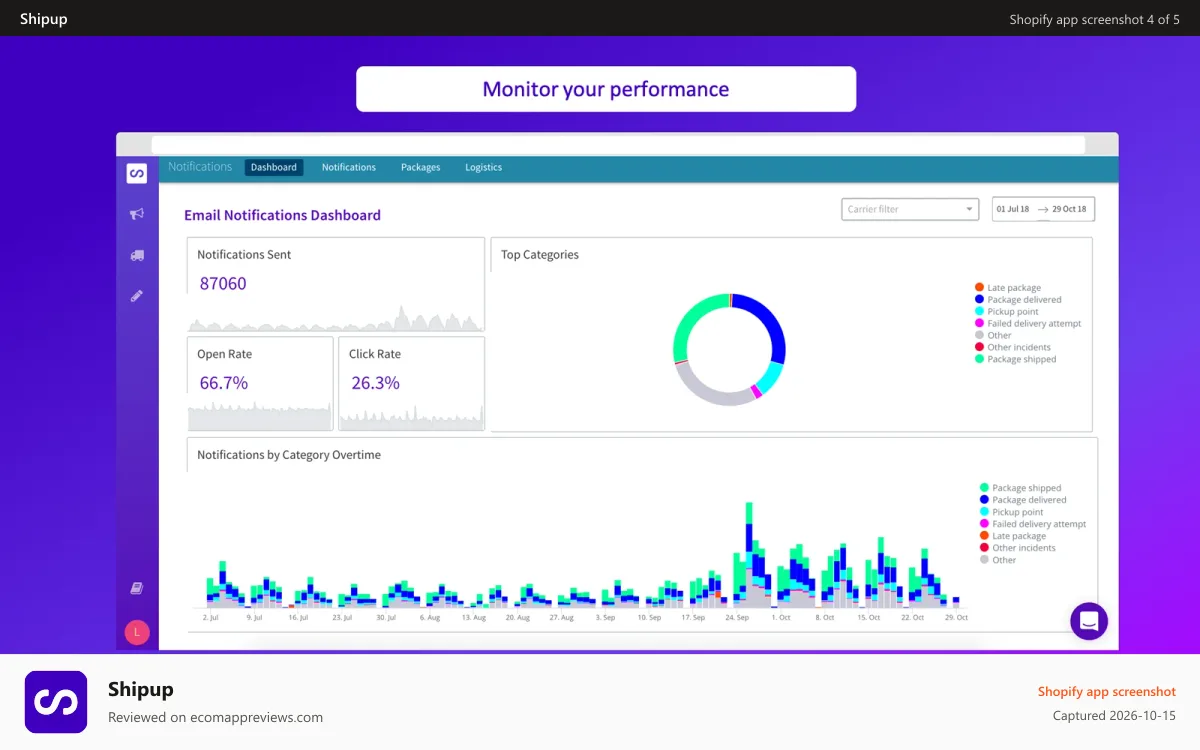Toggle Failed delivery attempt in Top Categories legend
This screenshot has height=750, width=1200.
tap(1028, 324)
